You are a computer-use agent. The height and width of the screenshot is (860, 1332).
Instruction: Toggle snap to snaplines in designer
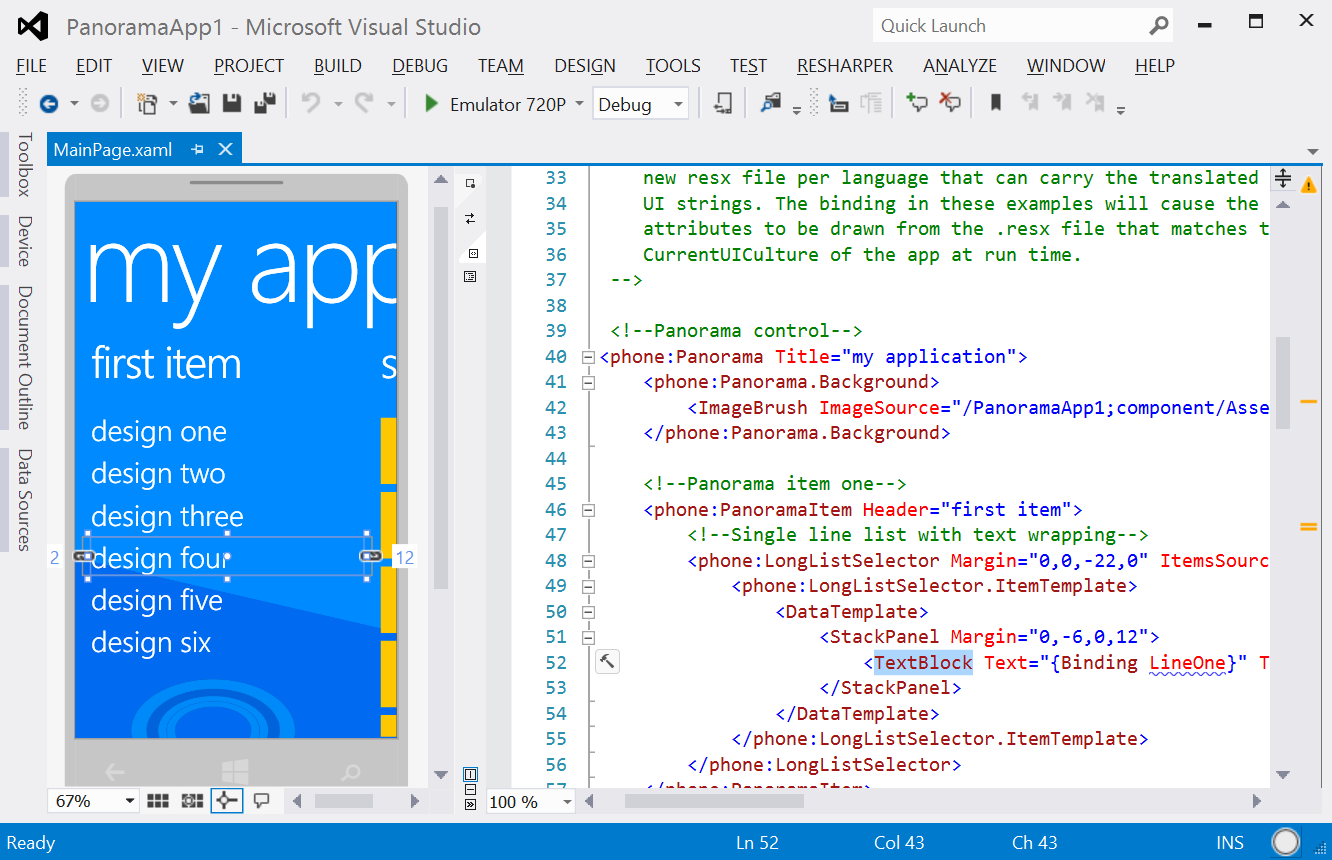pos(227,801)
